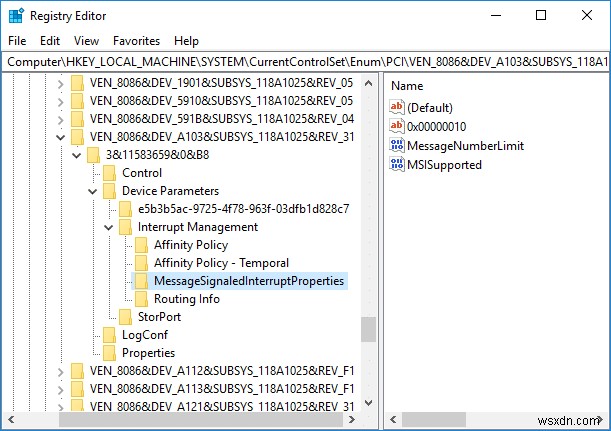Select the VEN_8086&DEV_591B folder icon

coord(77,119)
